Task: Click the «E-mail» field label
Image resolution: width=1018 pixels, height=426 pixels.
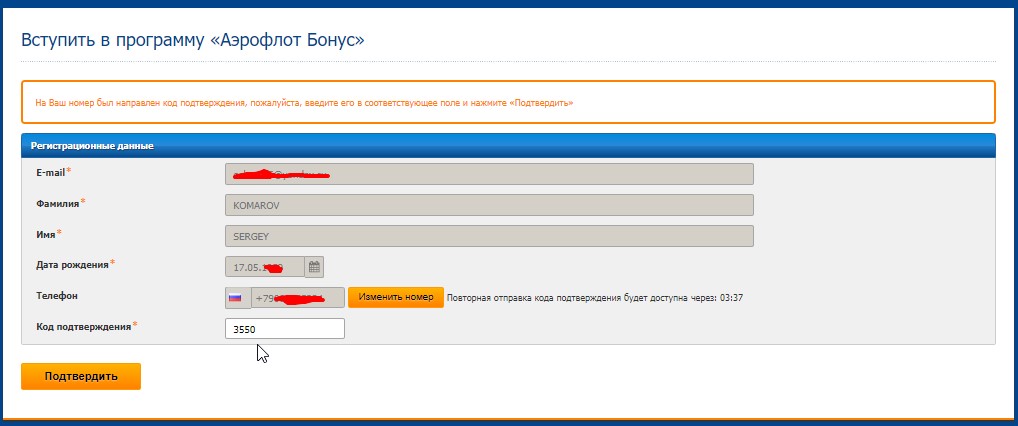Action: click(x=51, y=172)
